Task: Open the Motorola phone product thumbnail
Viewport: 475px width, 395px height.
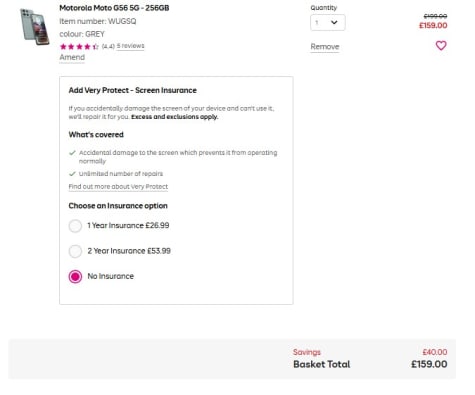Action: 34,27
